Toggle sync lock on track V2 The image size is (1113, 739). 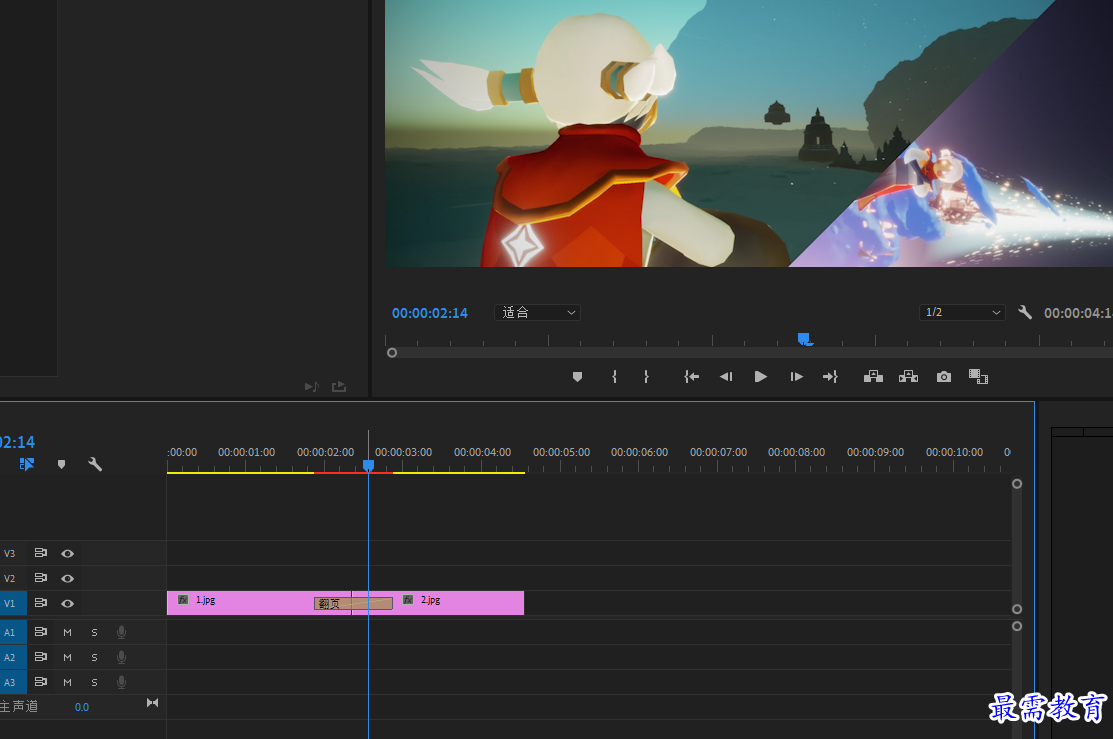click(x=40, y=578)
